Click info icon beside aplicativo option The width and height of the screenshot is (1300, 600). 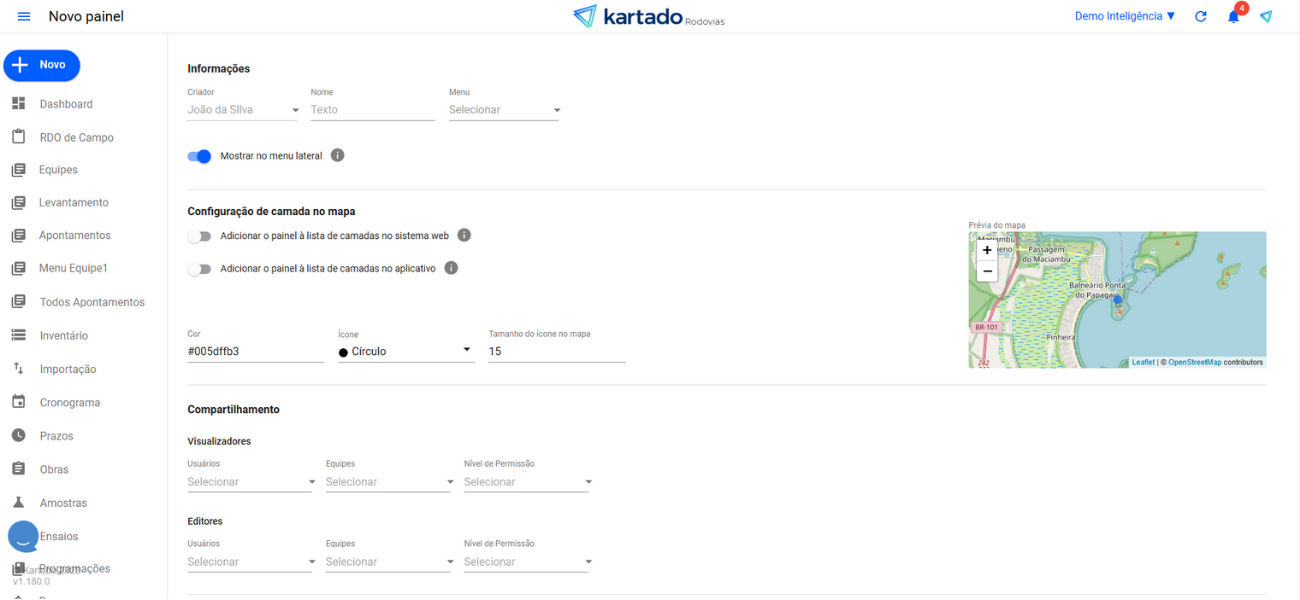[x=451, y=269]
